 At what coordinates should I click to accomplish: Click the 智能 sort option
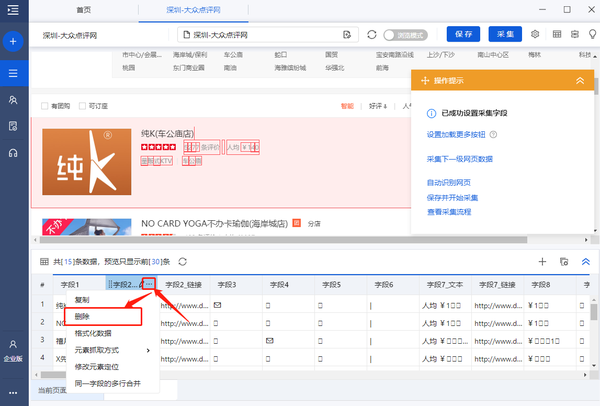347,106
